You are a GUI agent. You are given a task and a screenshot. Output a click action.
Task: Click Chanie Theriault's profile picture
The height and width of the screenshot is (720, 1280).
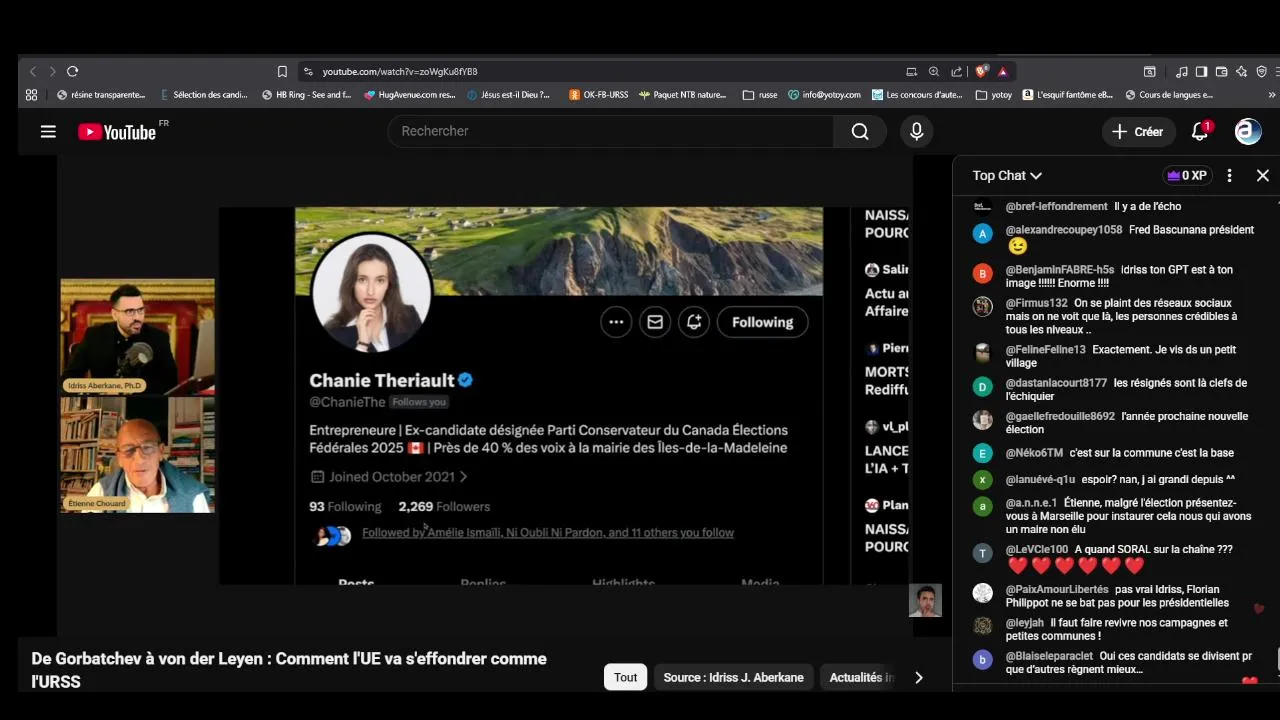(x=371, y=294)
